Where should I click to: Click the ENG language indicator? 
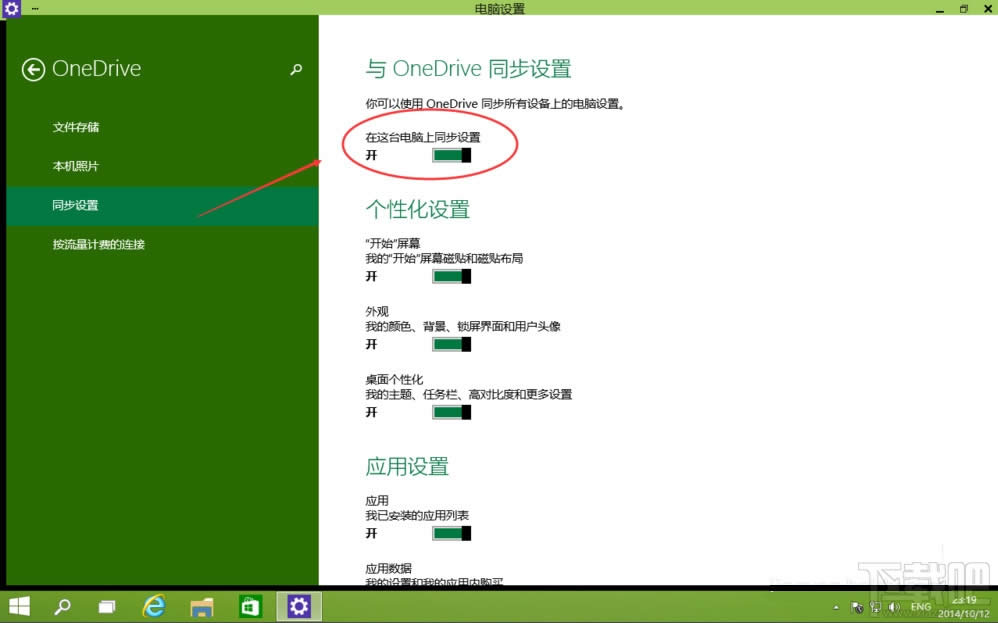coord(920,607)
